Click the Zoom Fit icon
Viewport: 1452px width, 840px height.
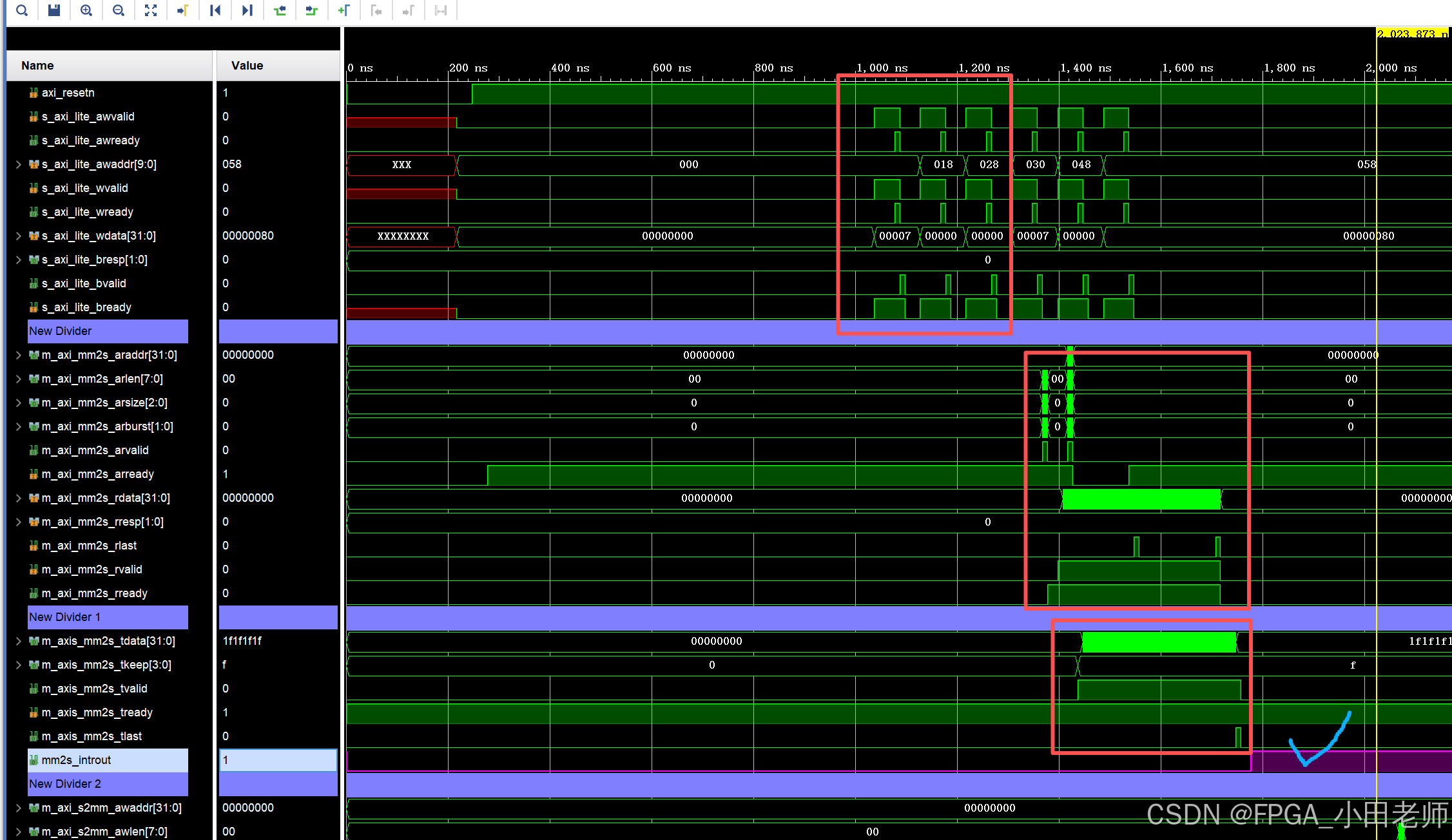click(151, 10)
